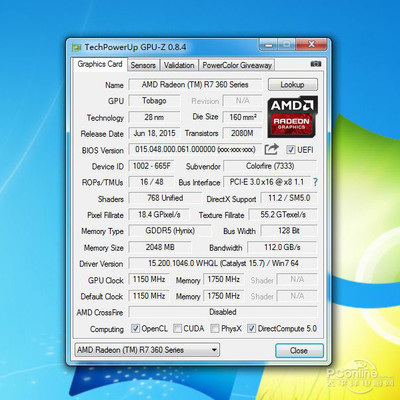Click the Pixel Fillrate field 18.4 GPixel/s
This screenshot has width=400, height=400.
[159, 214]
